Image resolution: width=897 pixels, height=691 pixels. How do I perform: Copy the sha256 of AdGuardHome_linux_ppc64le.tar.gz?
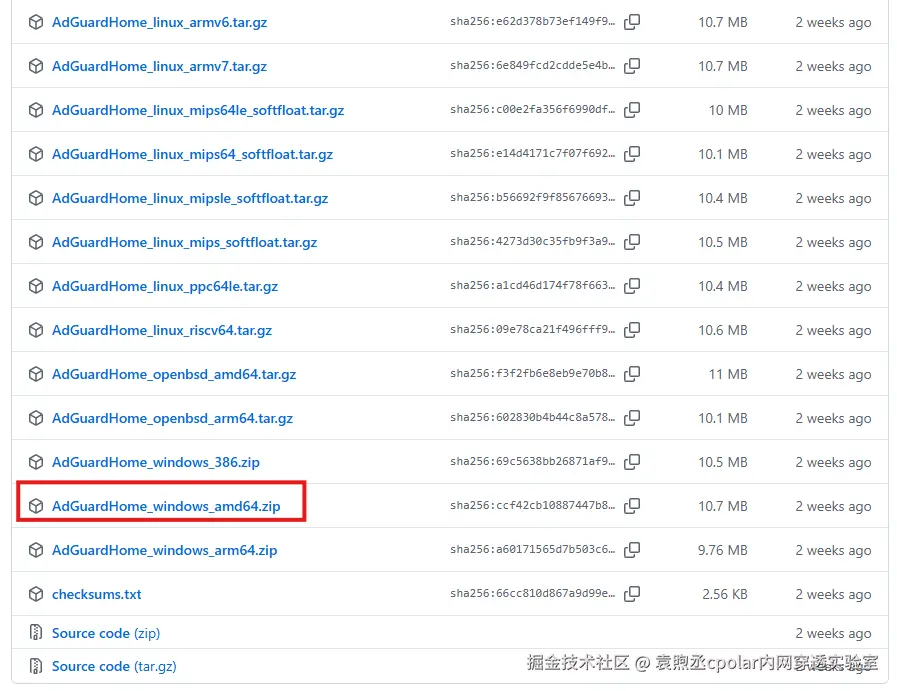pyautogui.click(x=632, y=286)
